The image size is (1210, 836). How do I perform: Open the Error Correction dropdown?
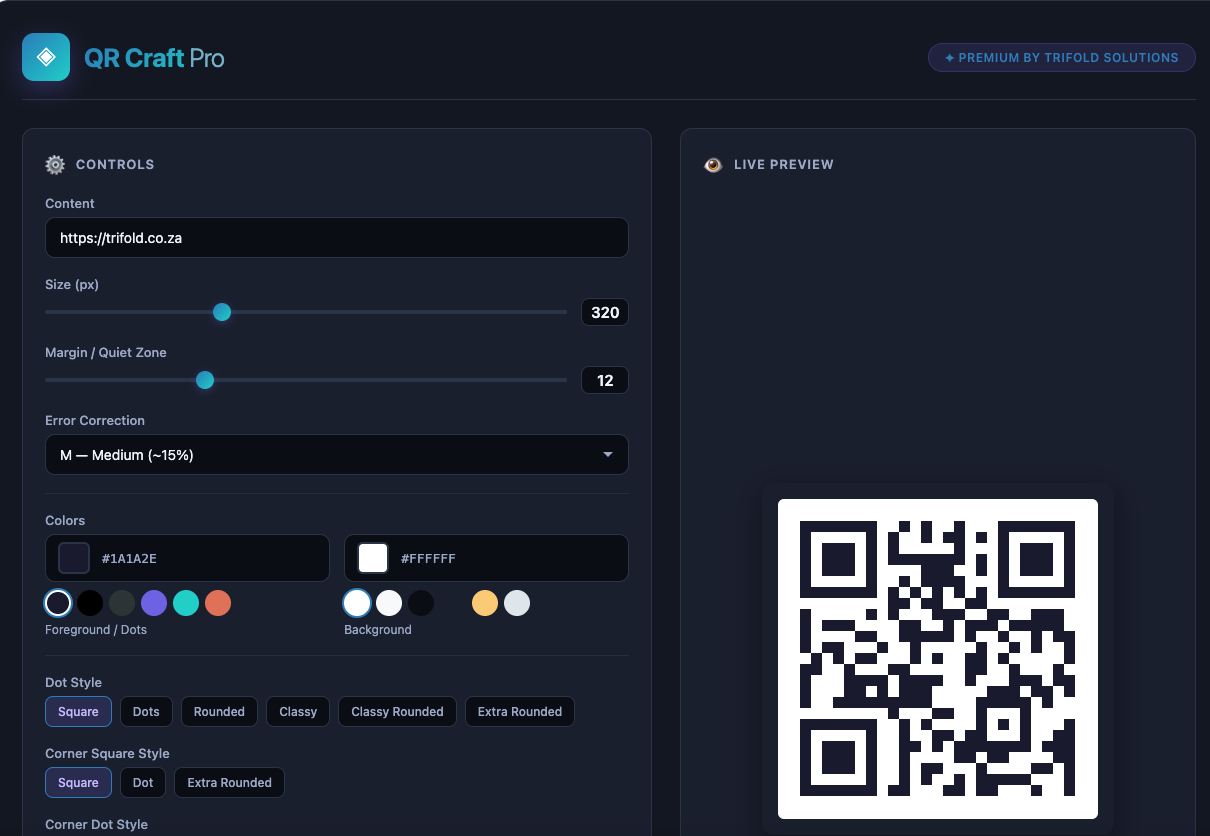pos(337,454)
